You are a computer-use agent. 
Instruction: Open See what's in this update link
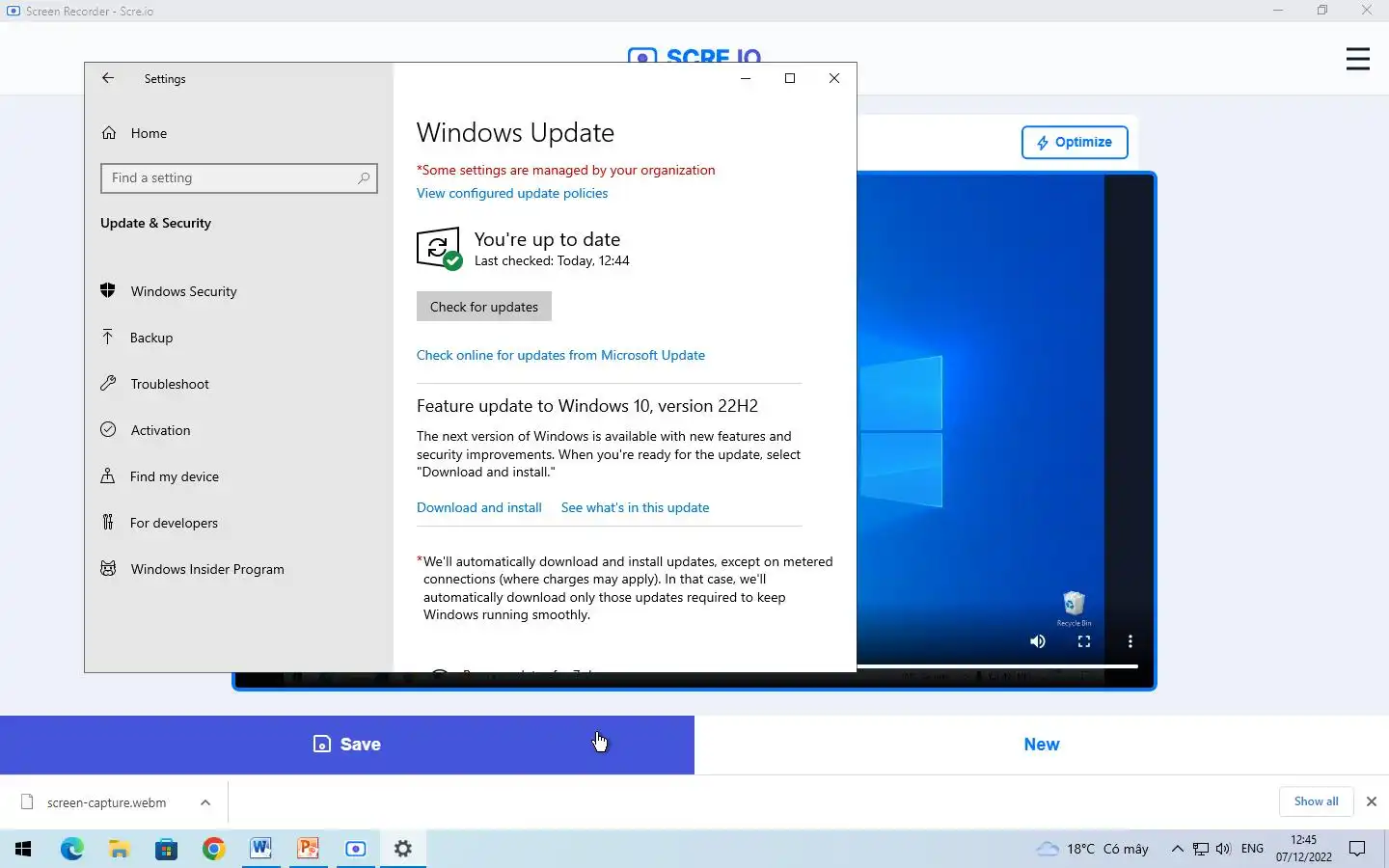tap(635, 507)
